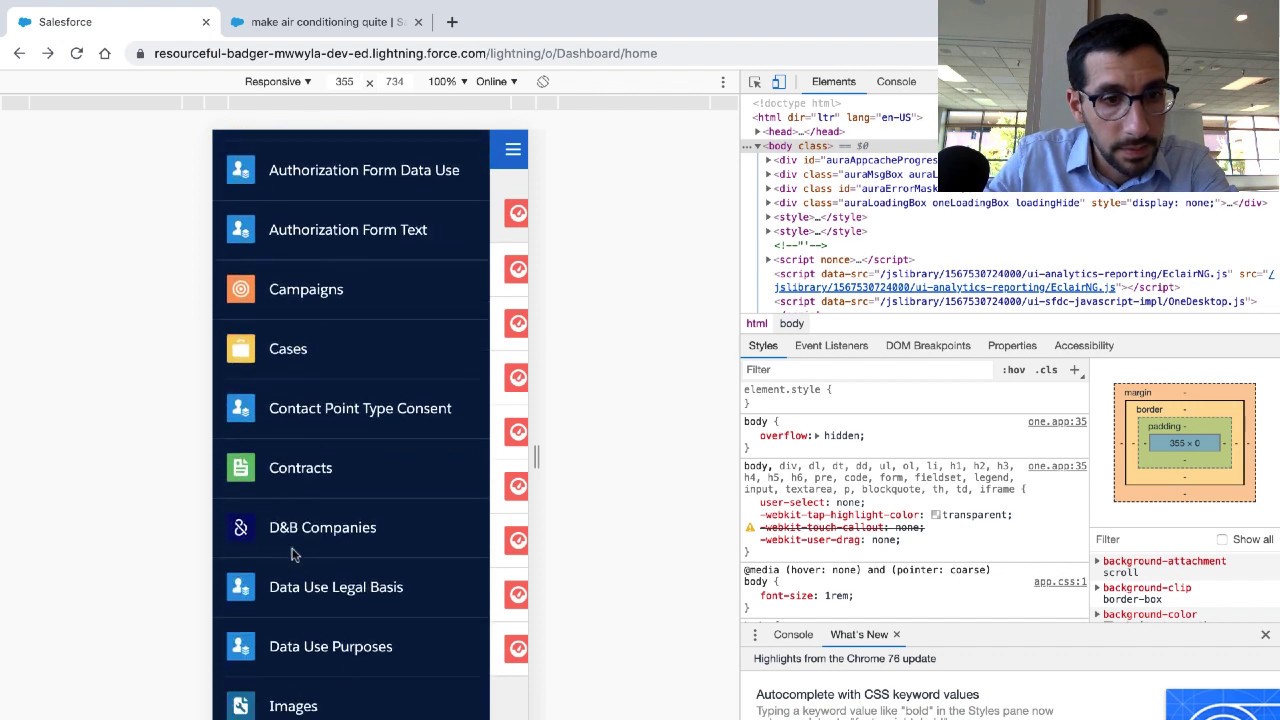1280x720 pixels.
Task: Open the Event Listeners tab
Action: click(831, 346)
